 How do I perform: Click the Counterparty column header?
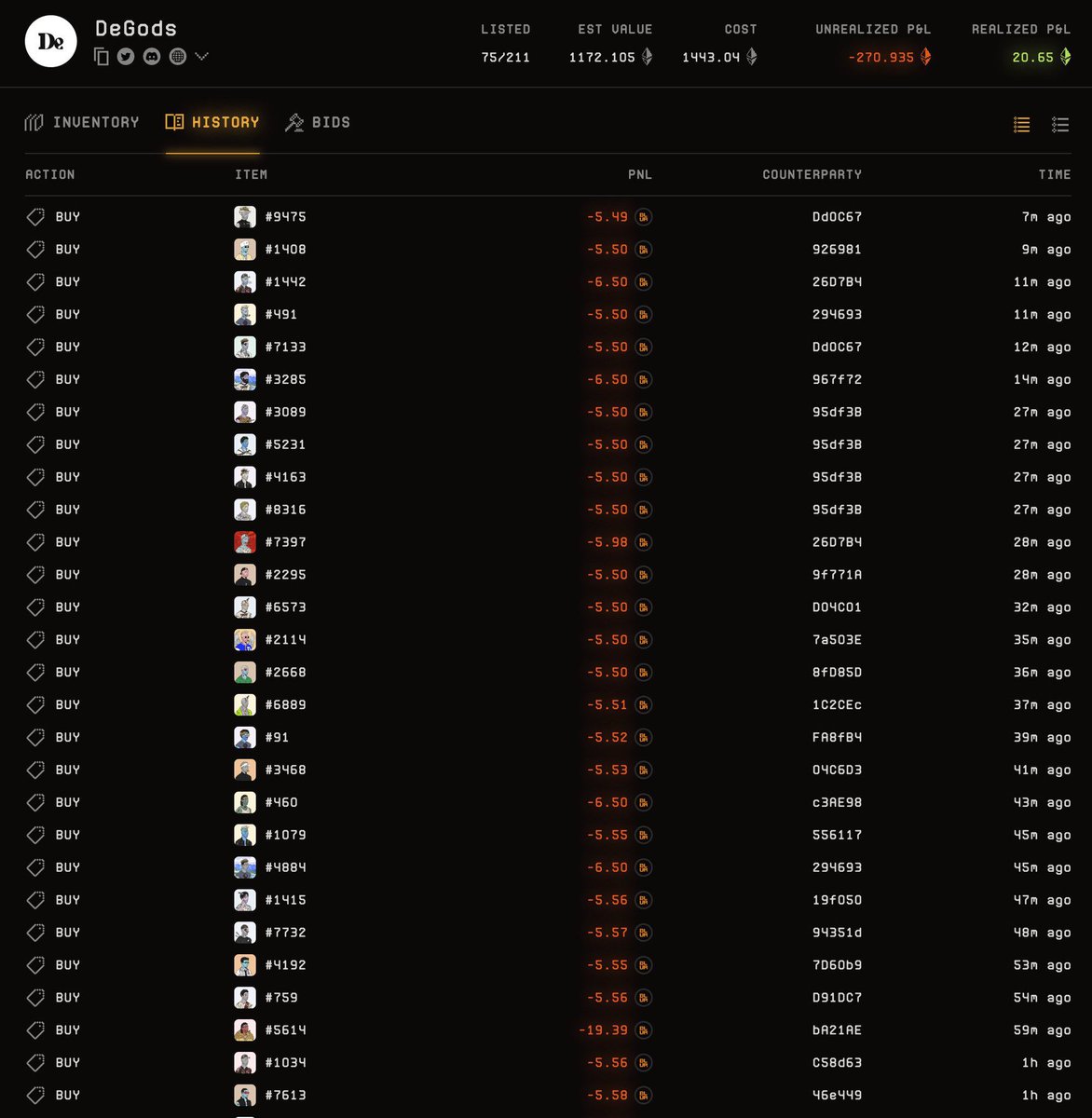click(x=812, y=174)
